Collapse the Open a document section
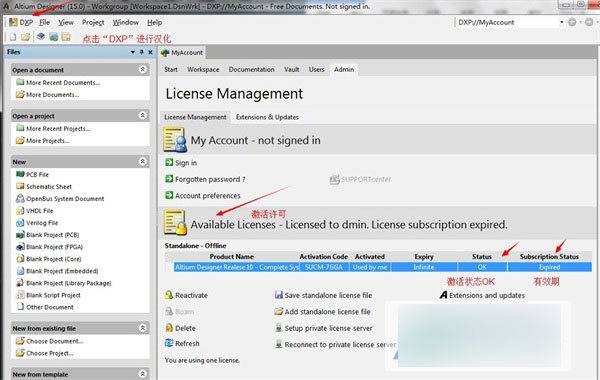The image size is (600, 380). [142, 69]
